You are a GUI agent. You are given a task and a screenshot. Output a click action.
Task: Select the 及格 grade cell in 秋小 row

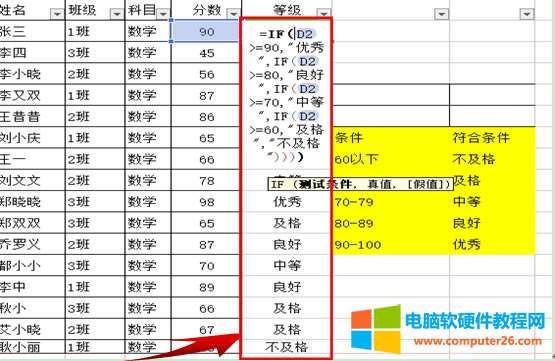(x=286, y=308)
